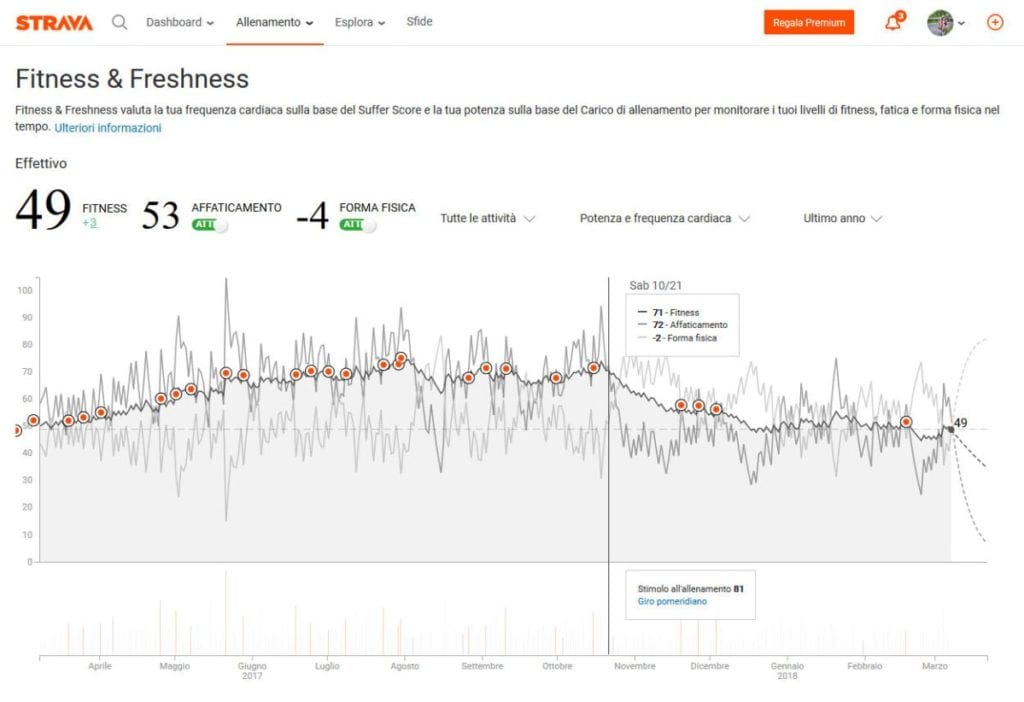Click the profile avatar picture
1024x702 pixels.
tap(940, 23)
